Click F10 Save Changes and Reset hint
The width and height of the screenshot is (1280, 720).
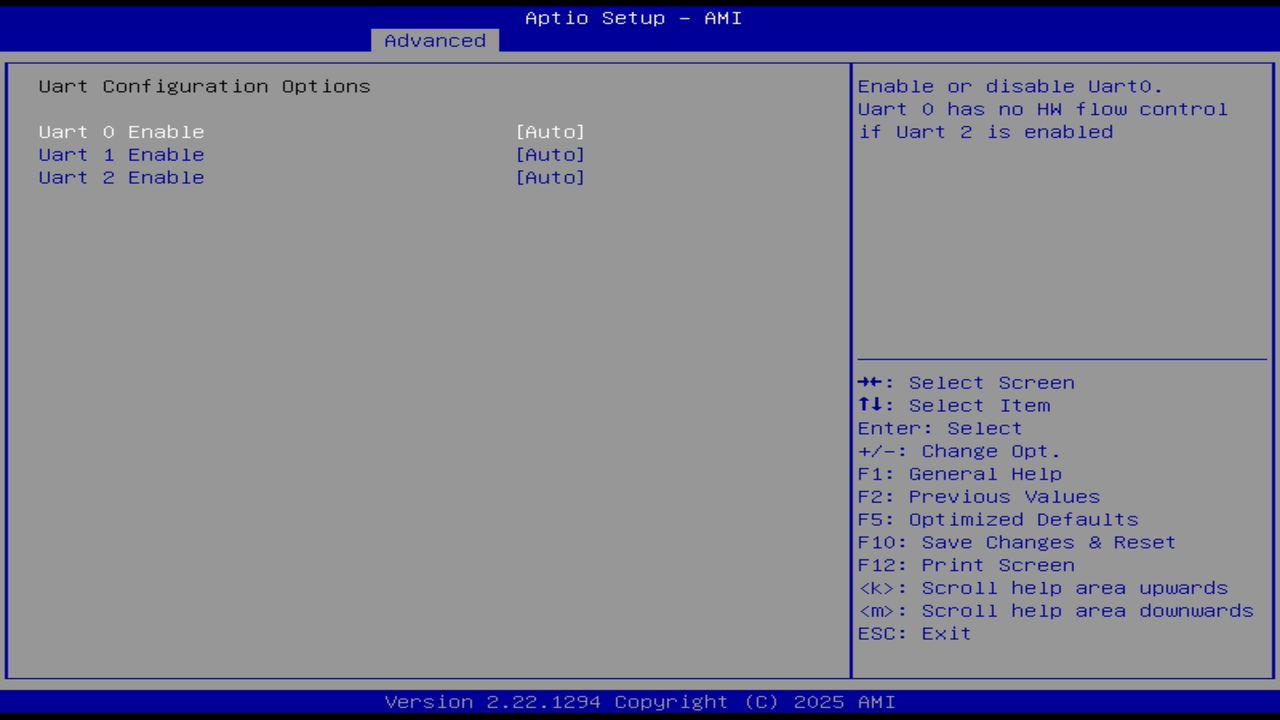pyautogui.click(x=1016, y=542)
